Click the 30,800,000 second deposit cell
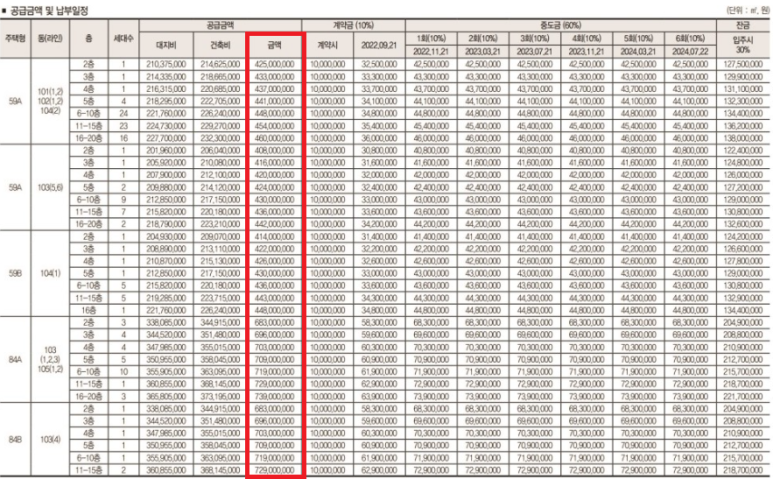Image resolution: width=773 pixels, height=479 pixels. [379, 150]
